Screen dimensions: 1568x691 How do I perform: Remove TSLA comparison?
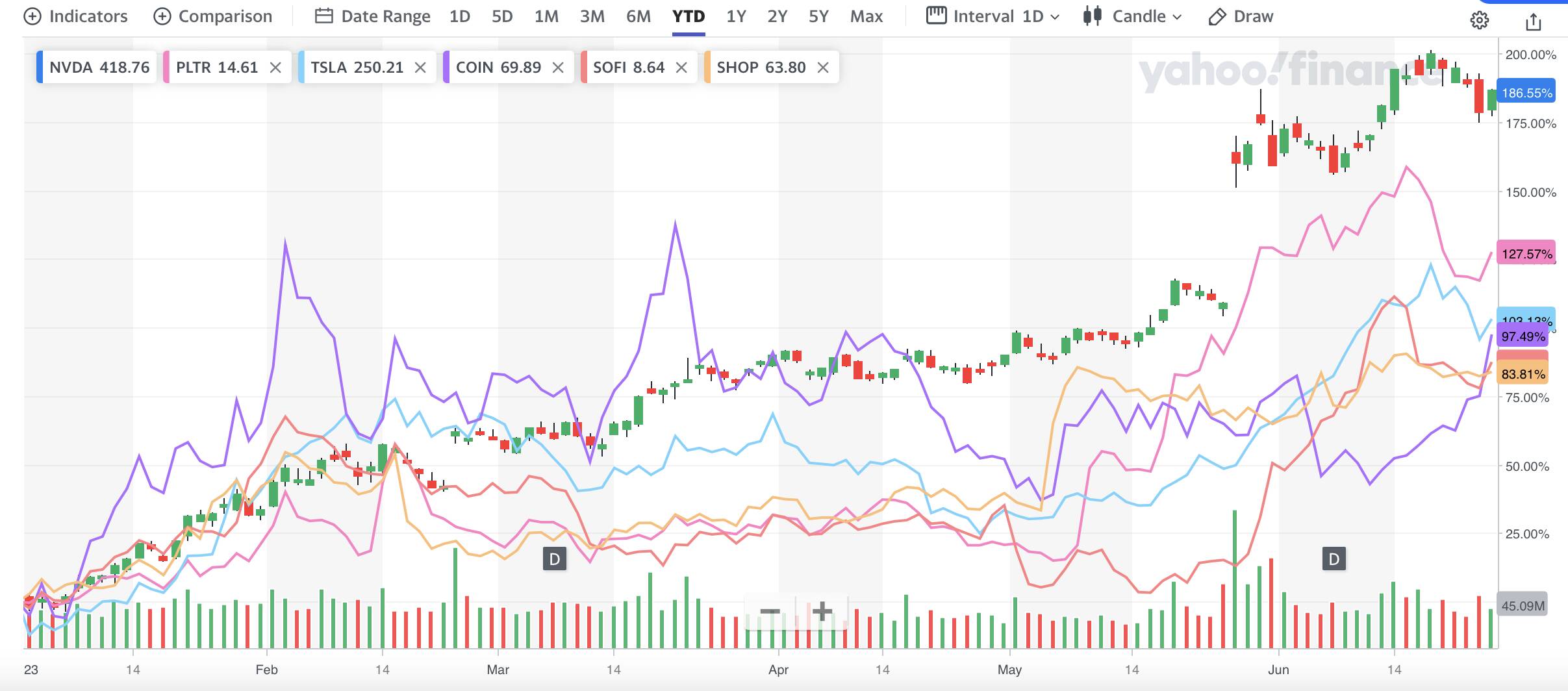420,68
